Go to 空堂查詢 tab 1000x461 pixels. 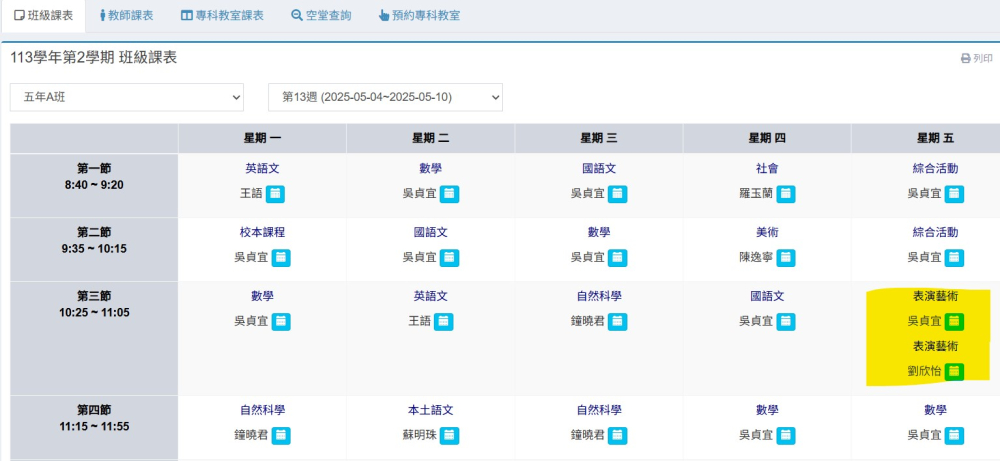pos(321,16)
